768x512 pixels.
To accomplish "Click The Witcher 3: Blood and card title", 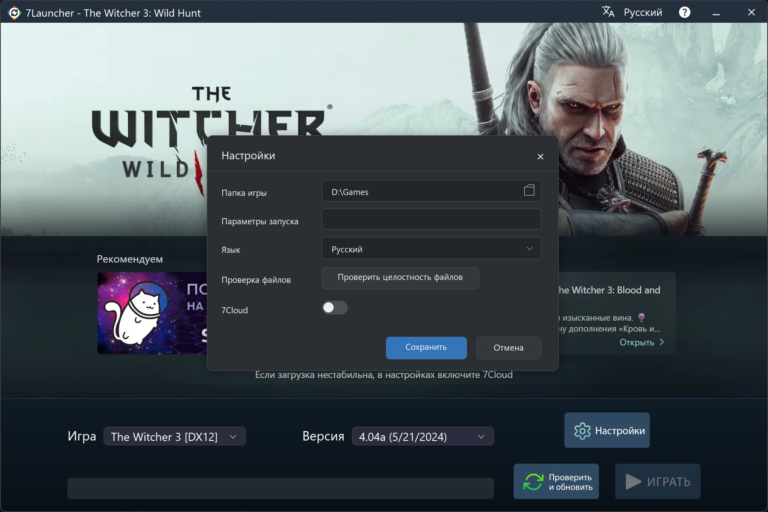I will coord(609,290).
